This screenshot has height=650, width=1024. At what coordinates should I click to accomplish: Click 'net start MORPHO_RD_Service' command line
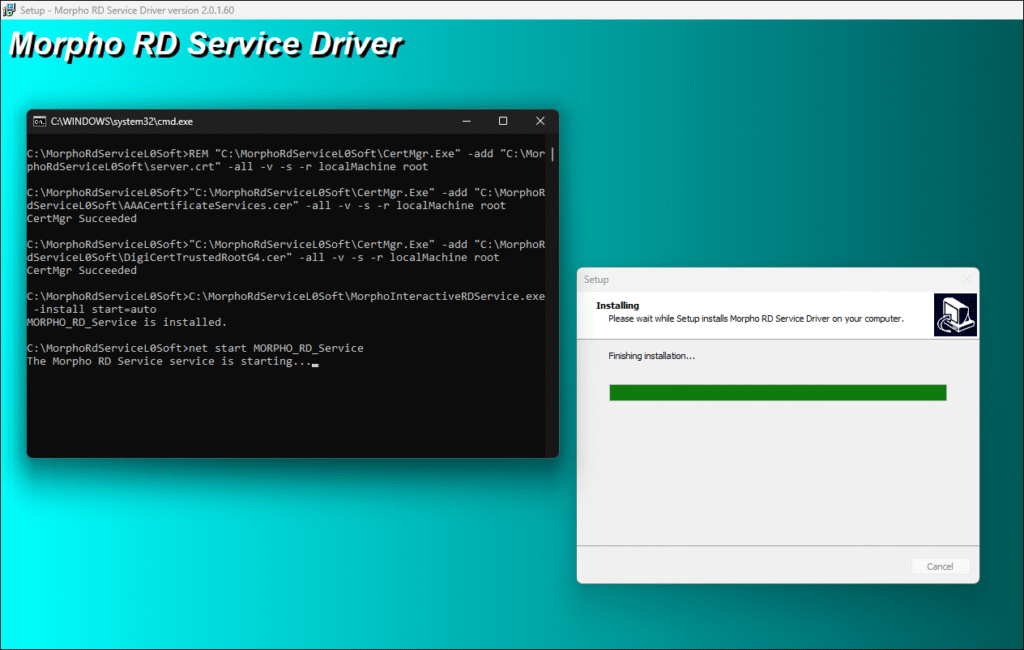195,348
